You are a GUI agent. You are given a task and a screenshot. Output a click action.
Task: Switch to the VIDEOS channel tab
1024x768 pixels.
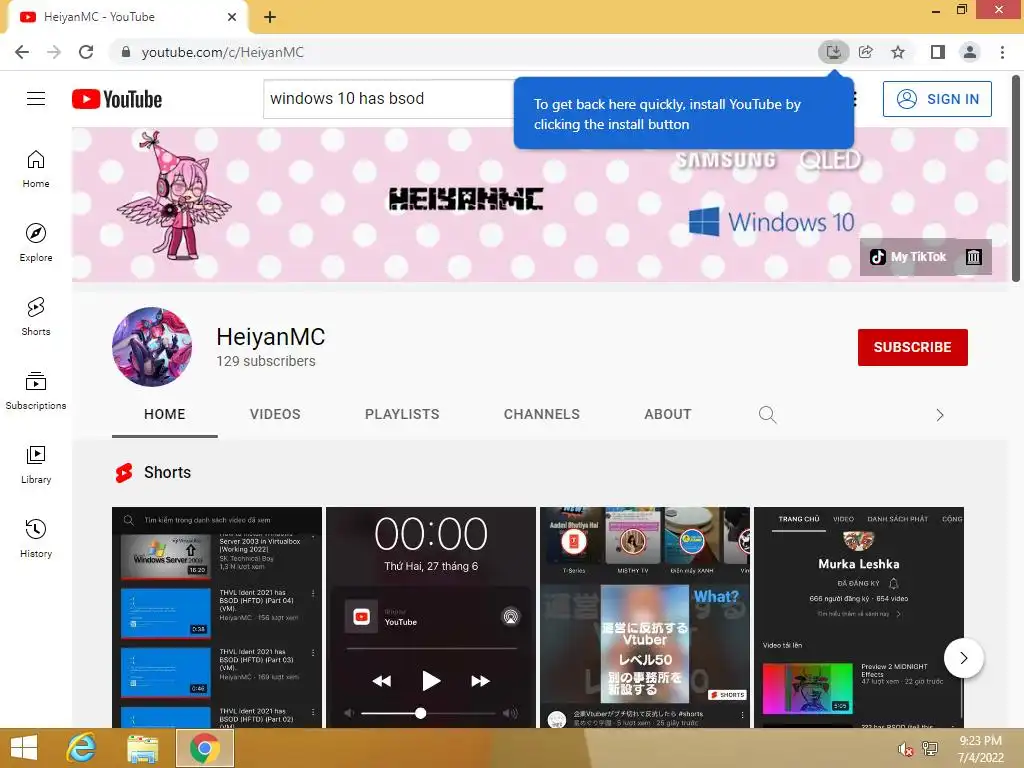tap(275, 414)
